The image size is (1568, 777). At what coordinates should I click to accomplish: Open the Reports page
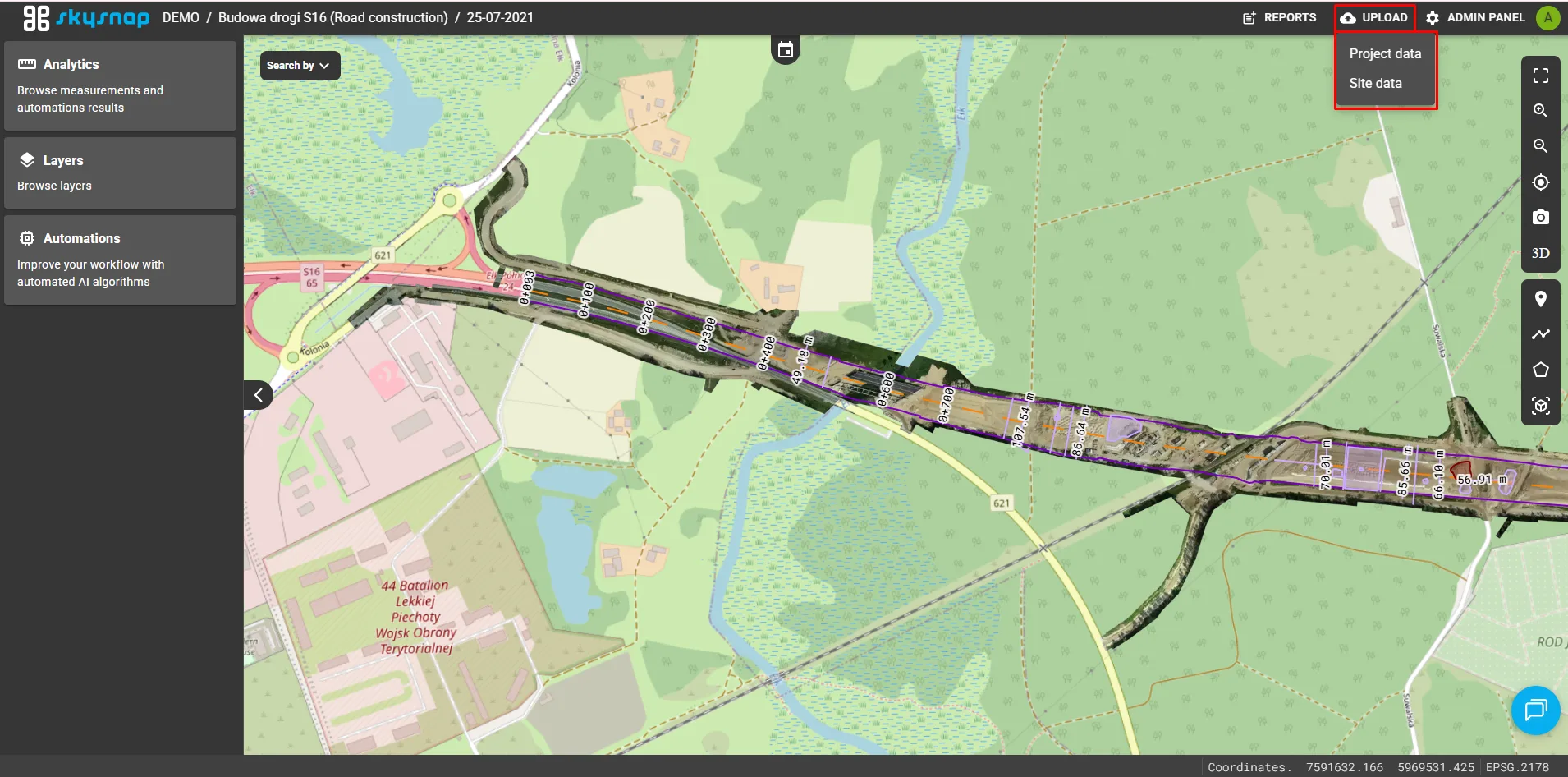coord(1280,17)
